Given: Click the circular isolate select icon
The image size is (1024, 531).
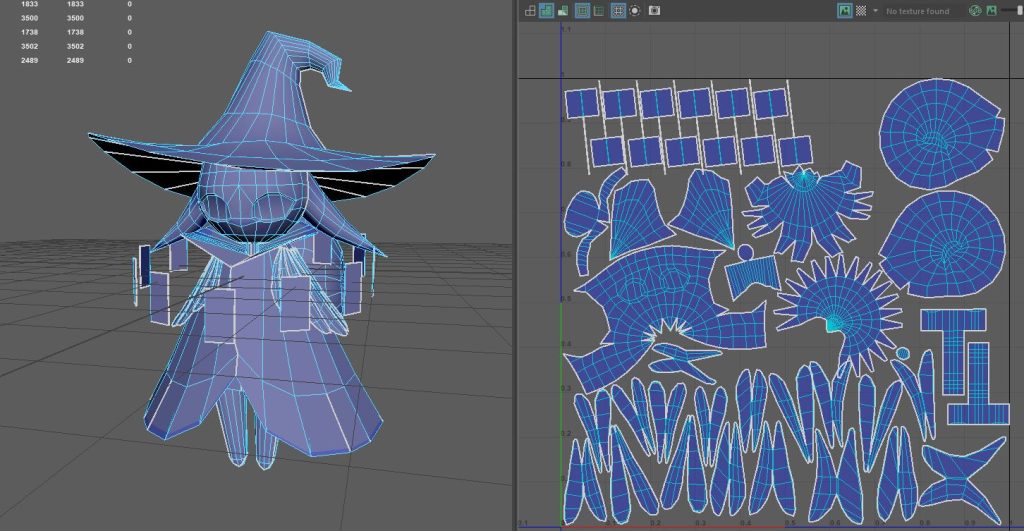Looking at the screenshot, I should (635, 10).
